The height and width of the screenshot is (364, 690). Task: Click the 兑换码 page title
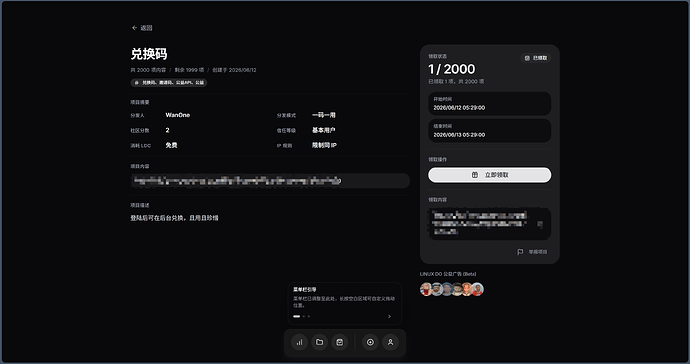tap(149, 54)
